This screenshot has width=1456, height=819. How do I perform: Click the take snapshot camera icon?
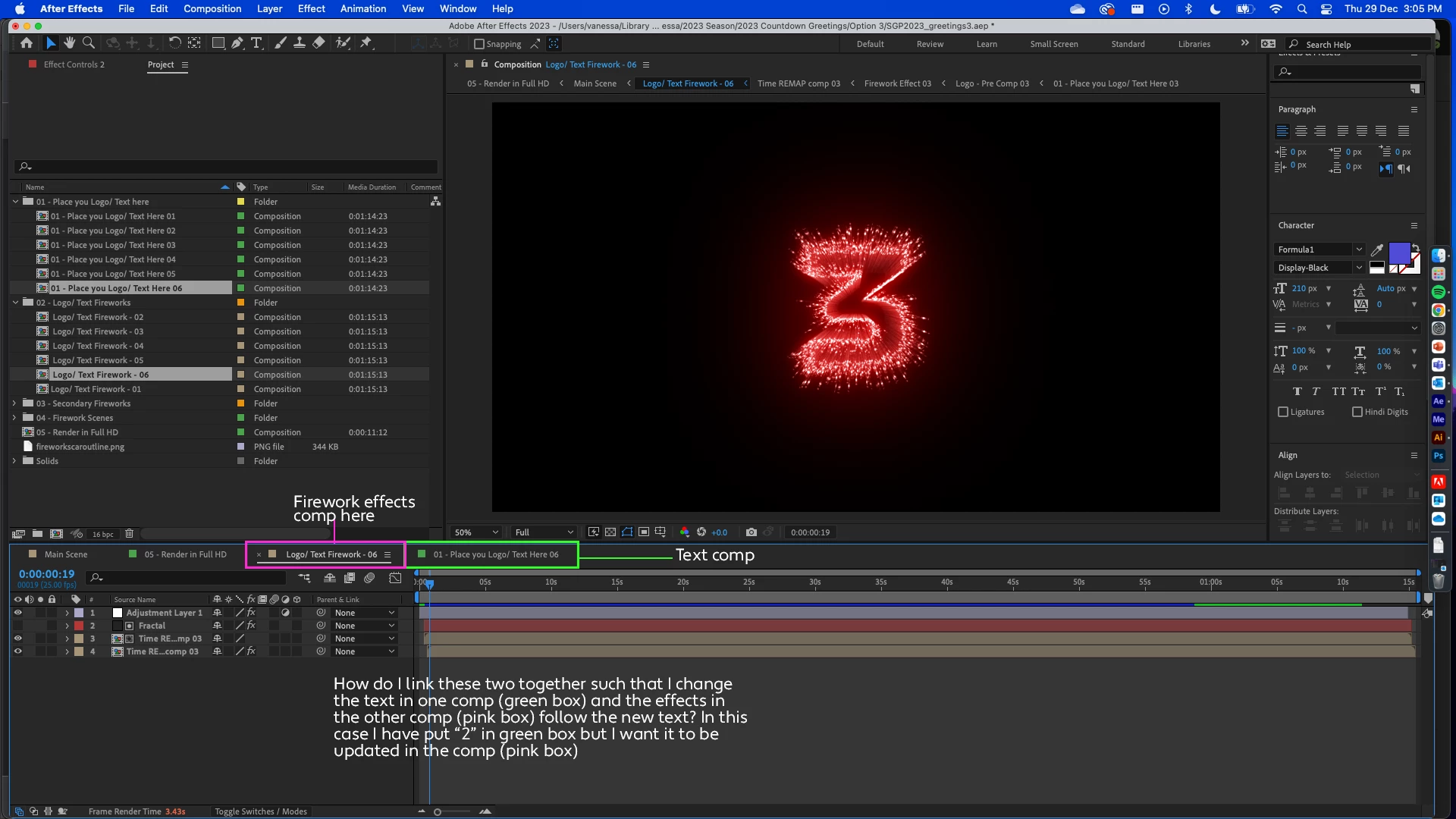click(x=751, y=532)
